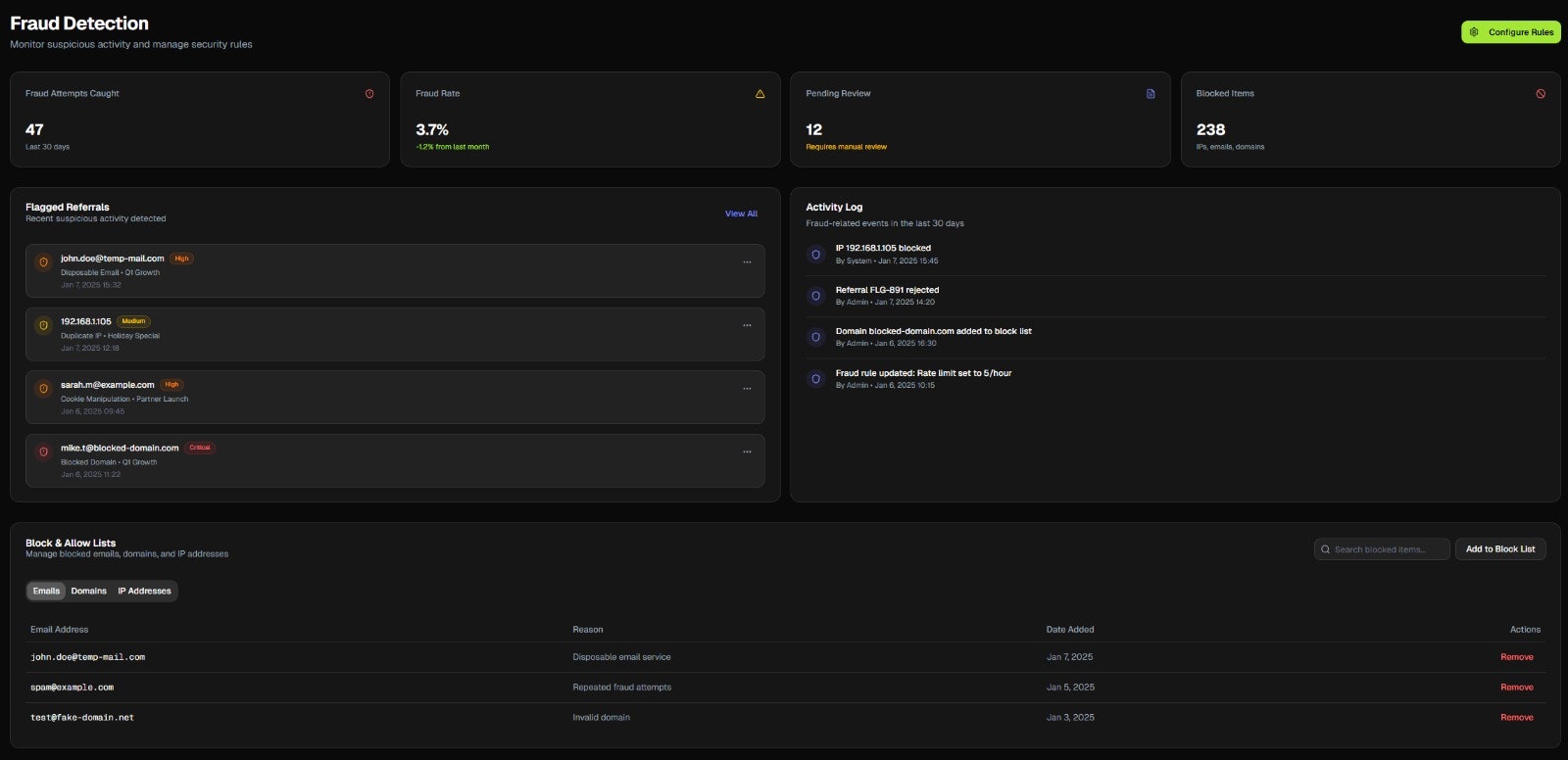The image size is (1568, 760).
Task: Click spam@example.com table cell
Action: click(x=72, y=688)
